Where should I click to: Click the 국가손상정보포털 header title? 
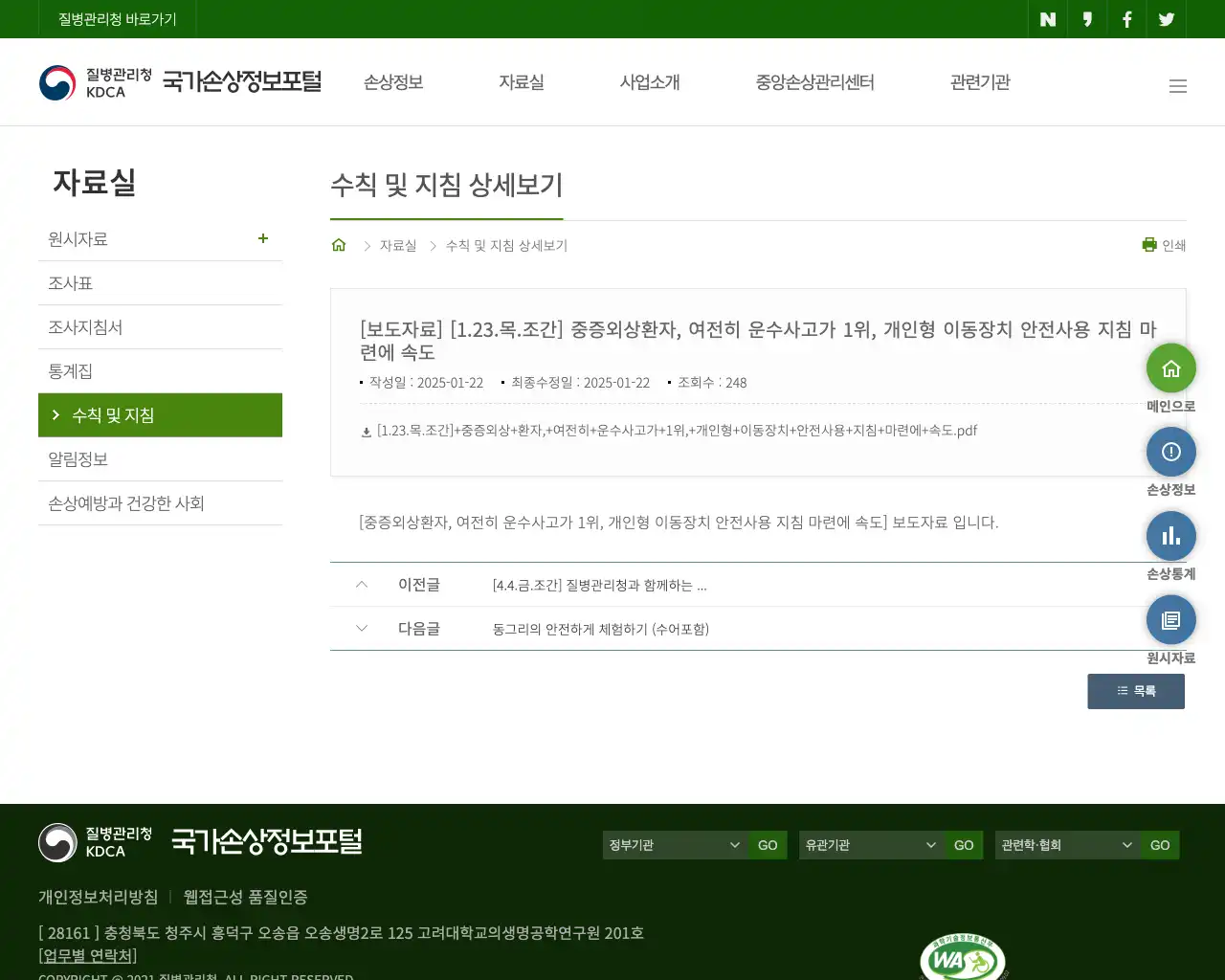(242, 81)
